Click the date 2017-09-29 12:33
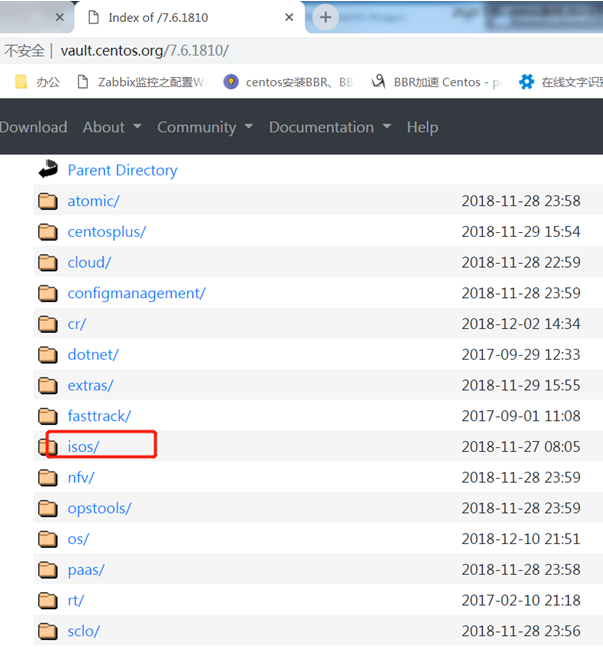The image size is (603, 647). click(x=521, y=354)
